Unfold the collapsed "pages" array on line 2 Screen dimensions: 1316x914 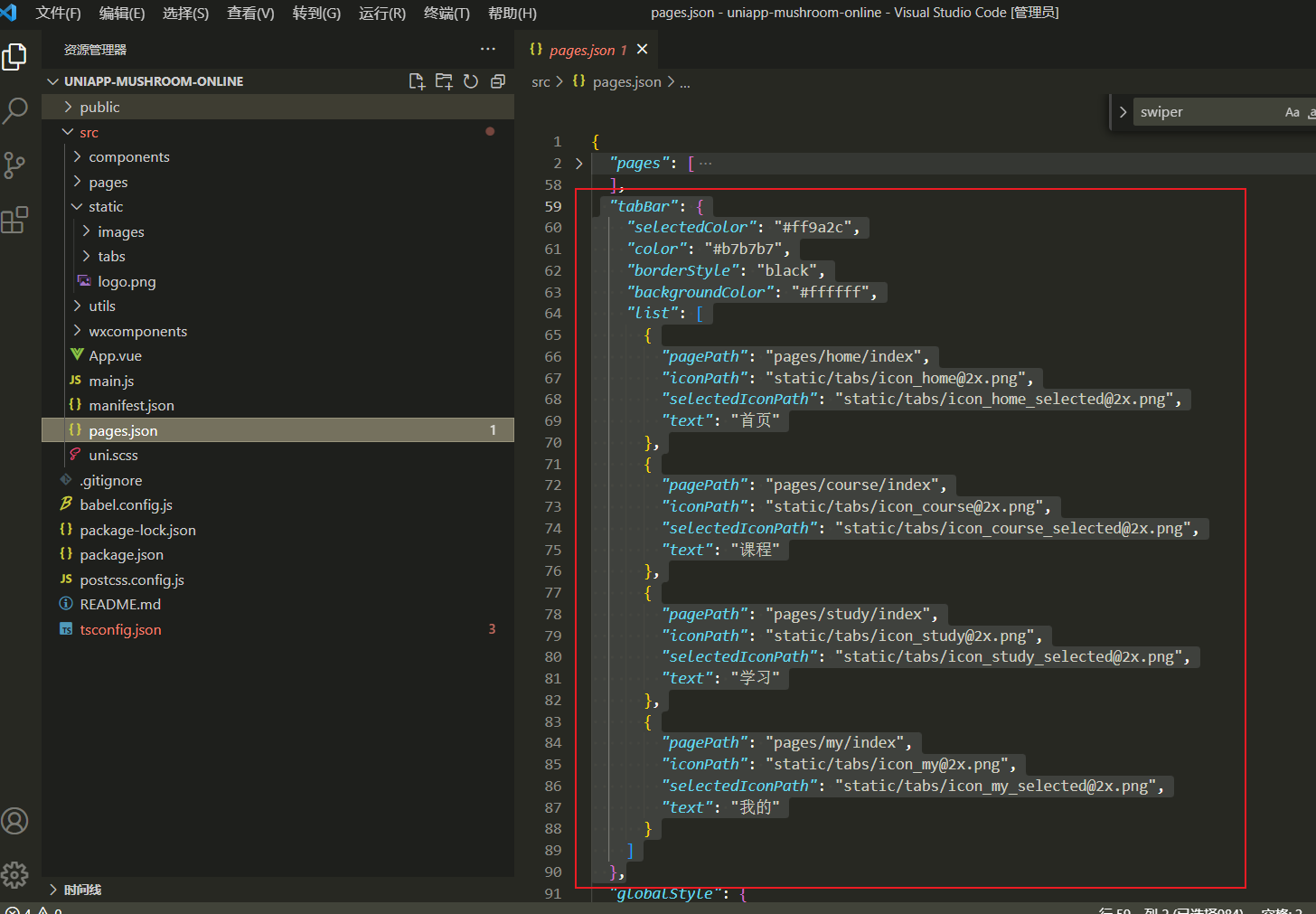pyautogui.click(x=579, y=164)
